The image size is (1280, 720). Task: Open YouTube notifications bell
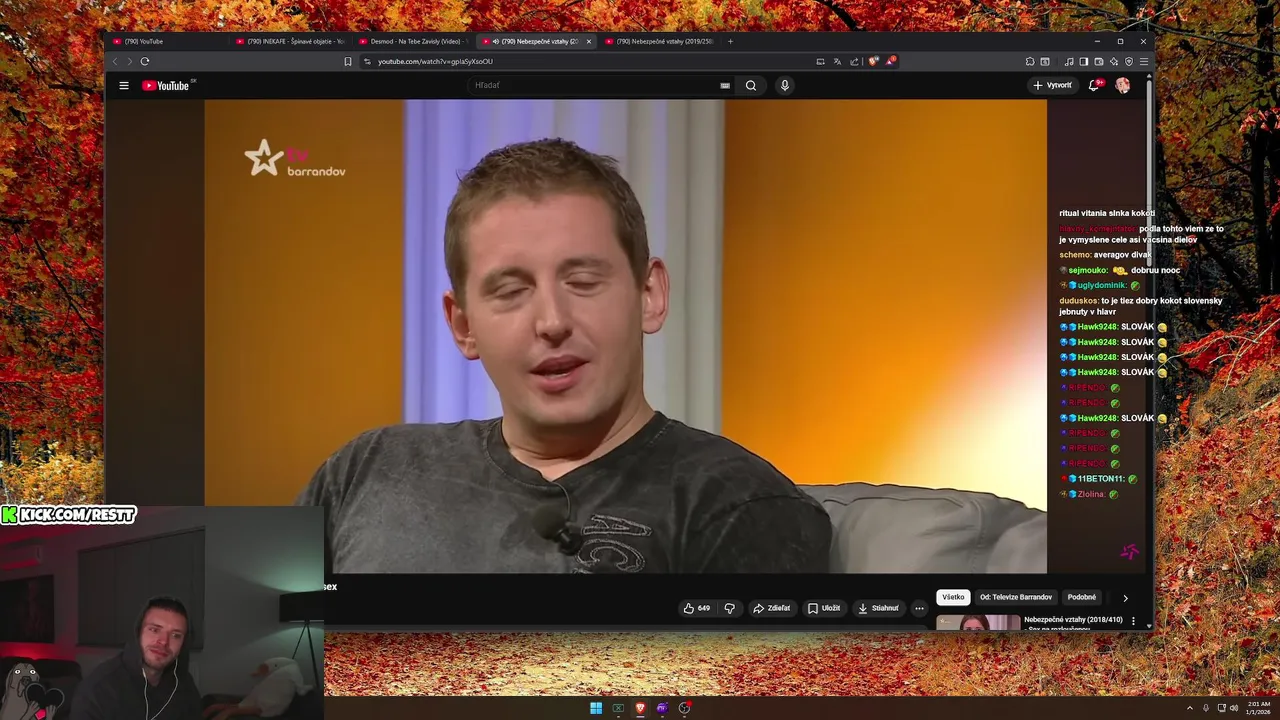click(x=1094, y=85)
